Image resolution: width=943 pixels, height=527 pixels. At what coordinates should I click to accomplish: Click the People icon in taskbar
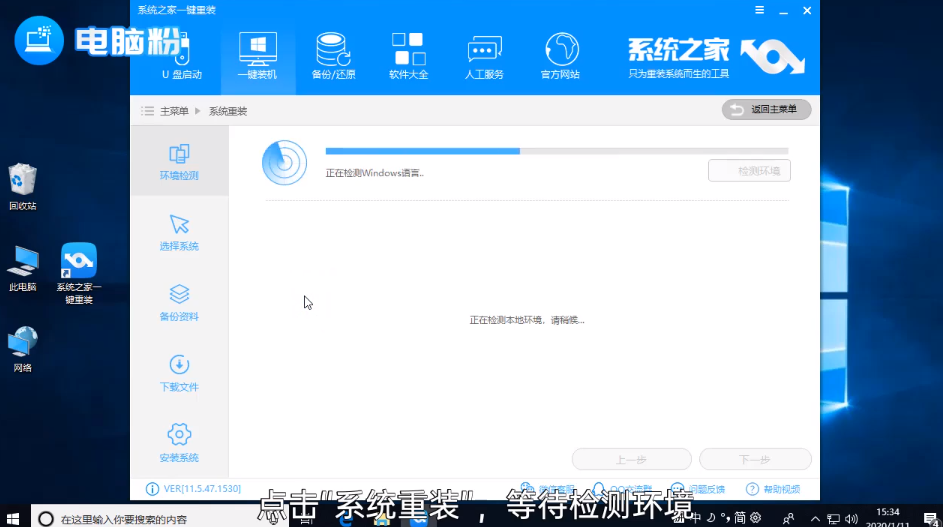click(x=788, y=518)
